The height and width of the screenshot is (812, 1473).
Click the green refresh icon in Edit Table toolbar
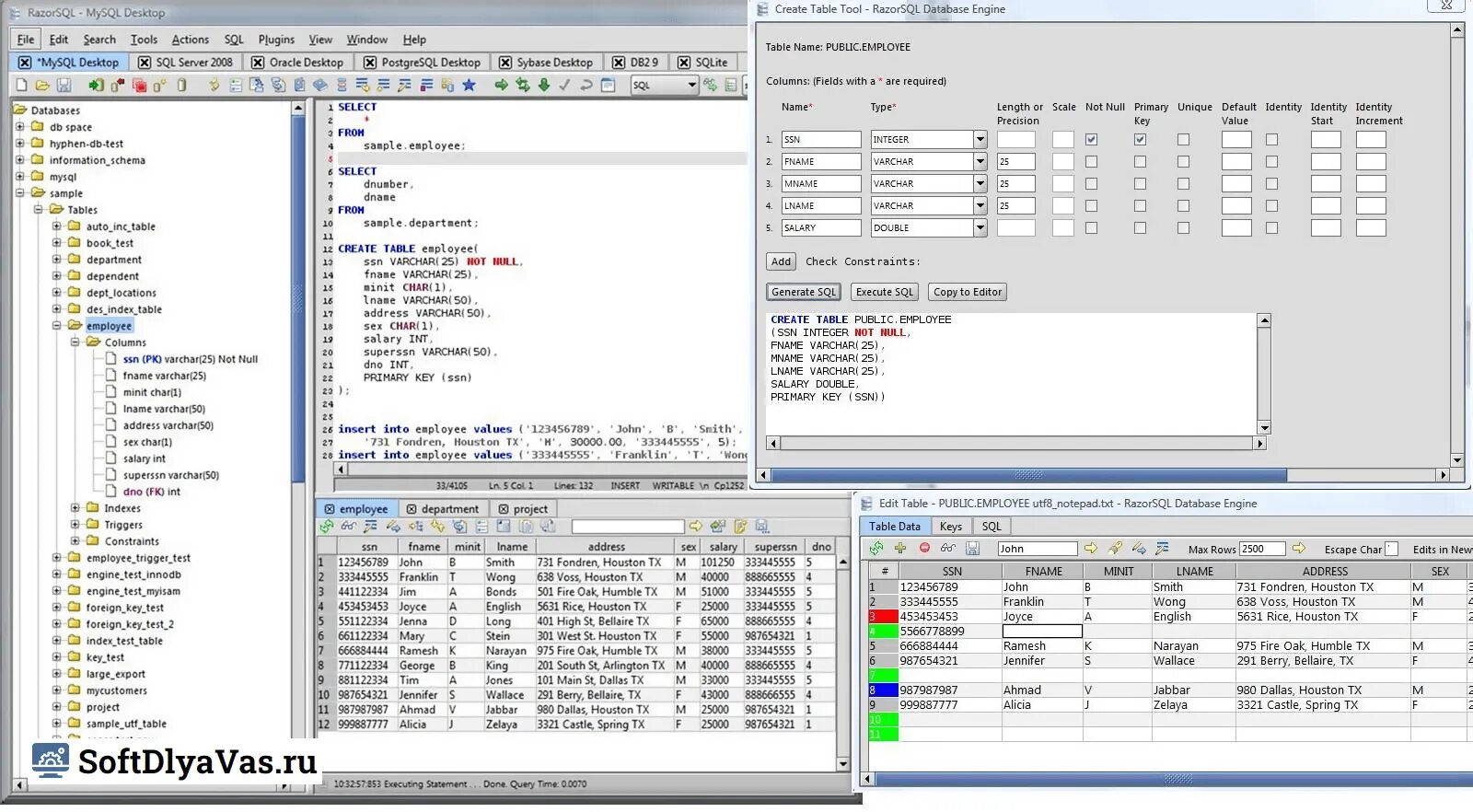click(x=876, y=548)
